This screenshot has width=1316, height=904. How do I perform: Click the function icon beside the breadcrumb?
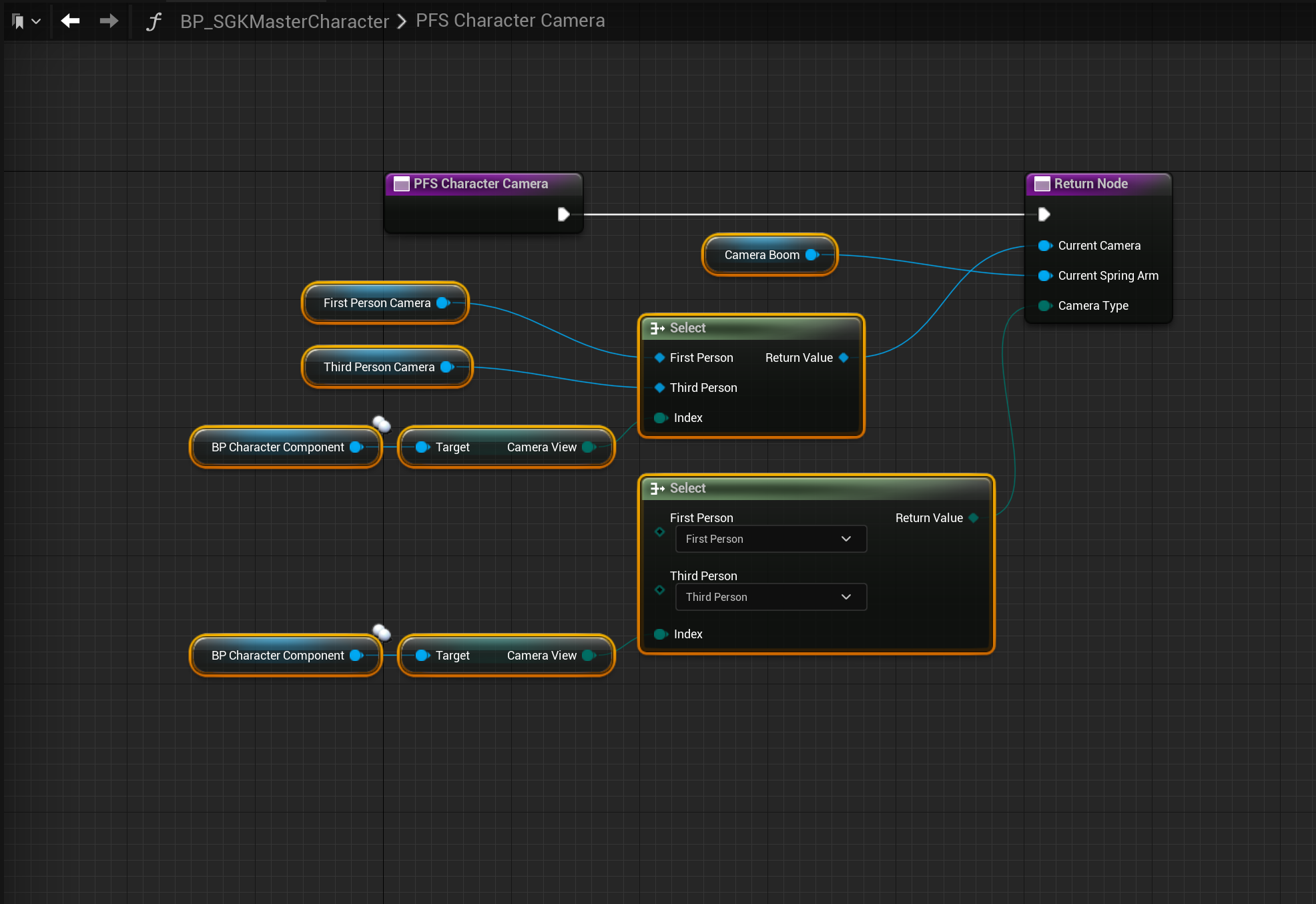click(x=153, y=21)
